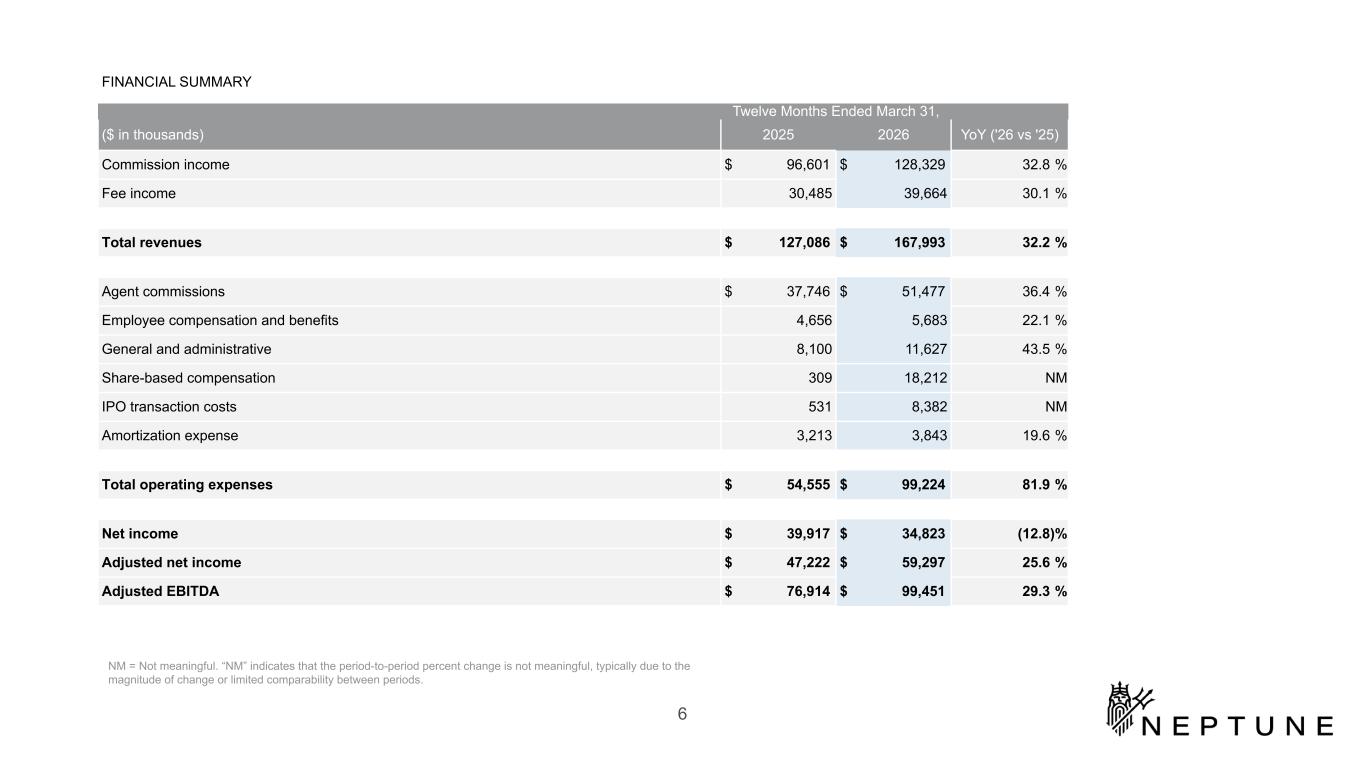Click NM in IPO transaction costs row

click(x=1054, y=408)
